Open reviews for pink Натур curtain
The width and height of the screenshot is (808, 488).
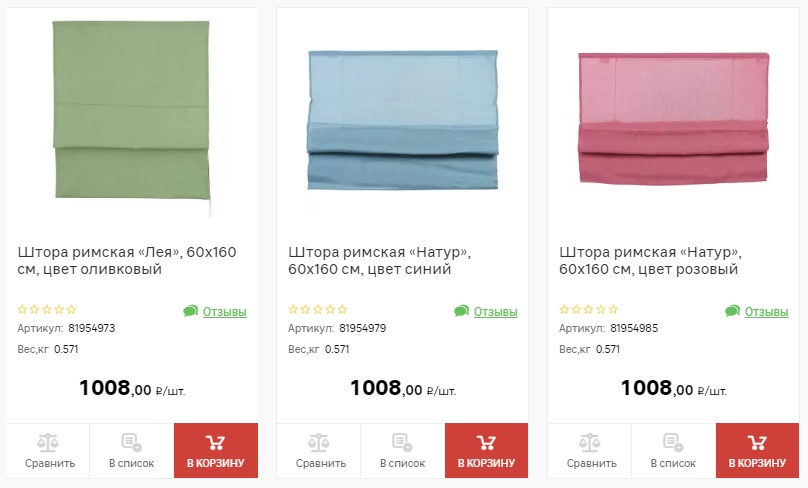pyautogui.click(x=756, y=311)
